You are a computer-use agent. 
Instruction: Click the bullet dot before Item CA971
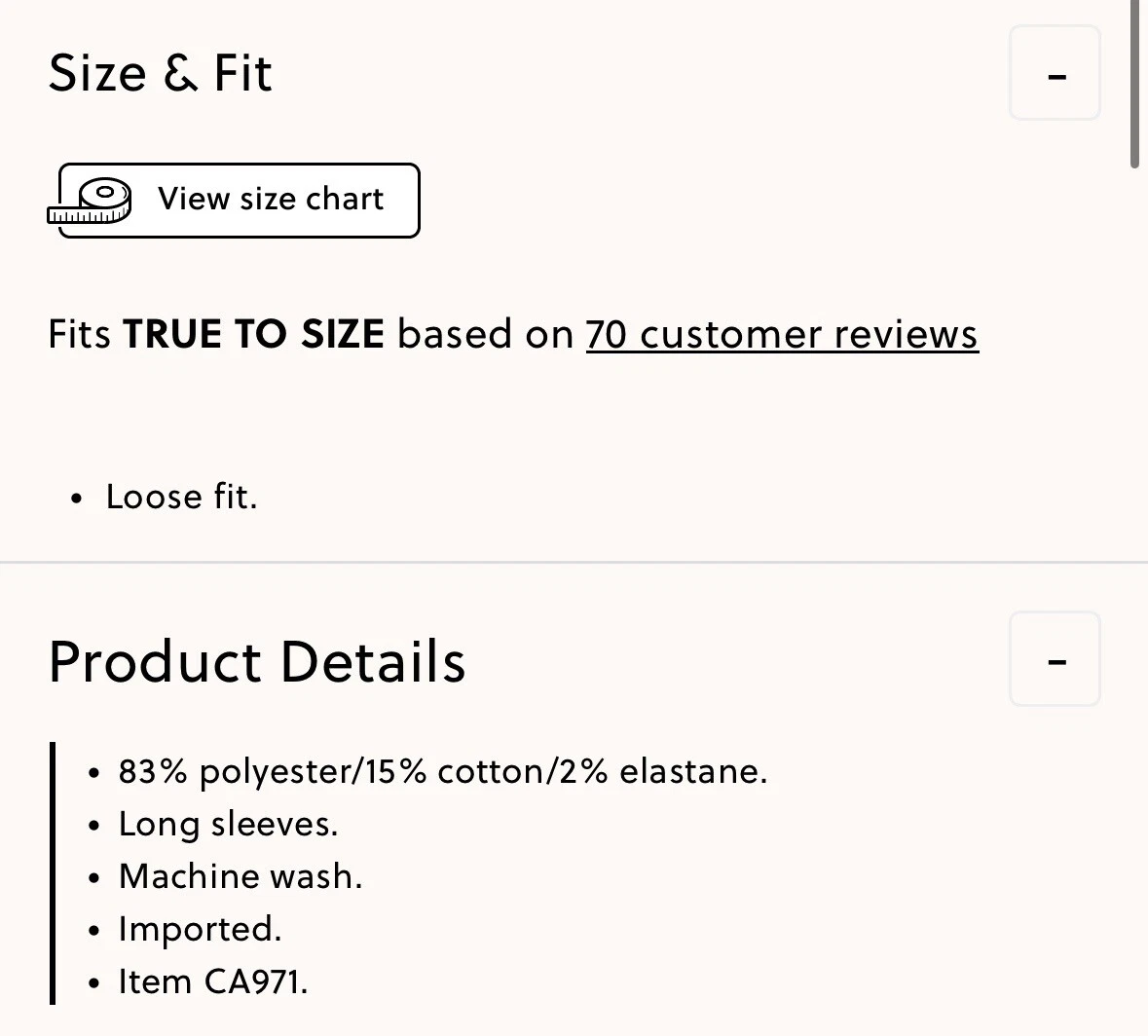click(93, 983)
